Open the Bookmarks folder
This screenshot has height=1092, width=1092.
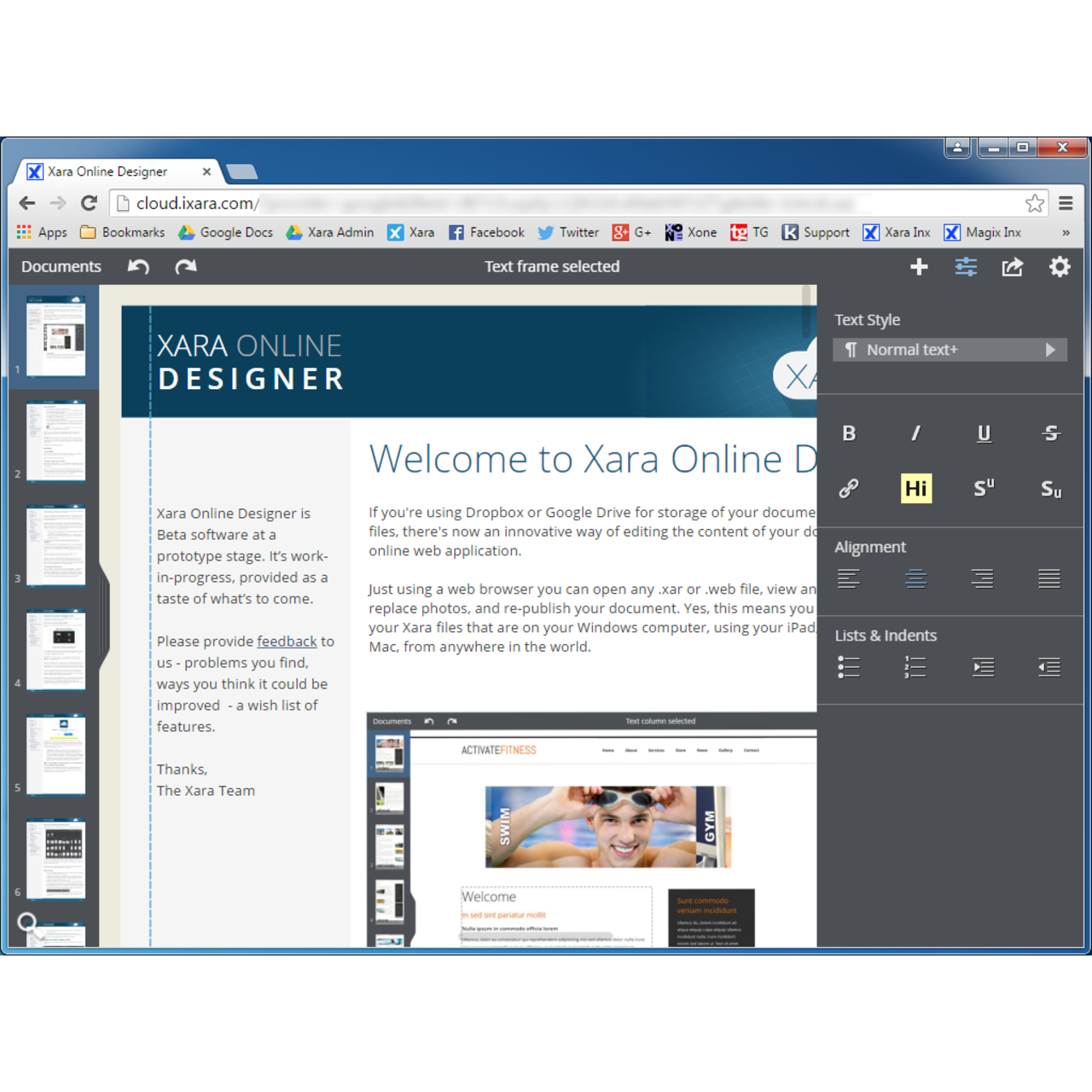pyautogui.click(x=122, y=232)
